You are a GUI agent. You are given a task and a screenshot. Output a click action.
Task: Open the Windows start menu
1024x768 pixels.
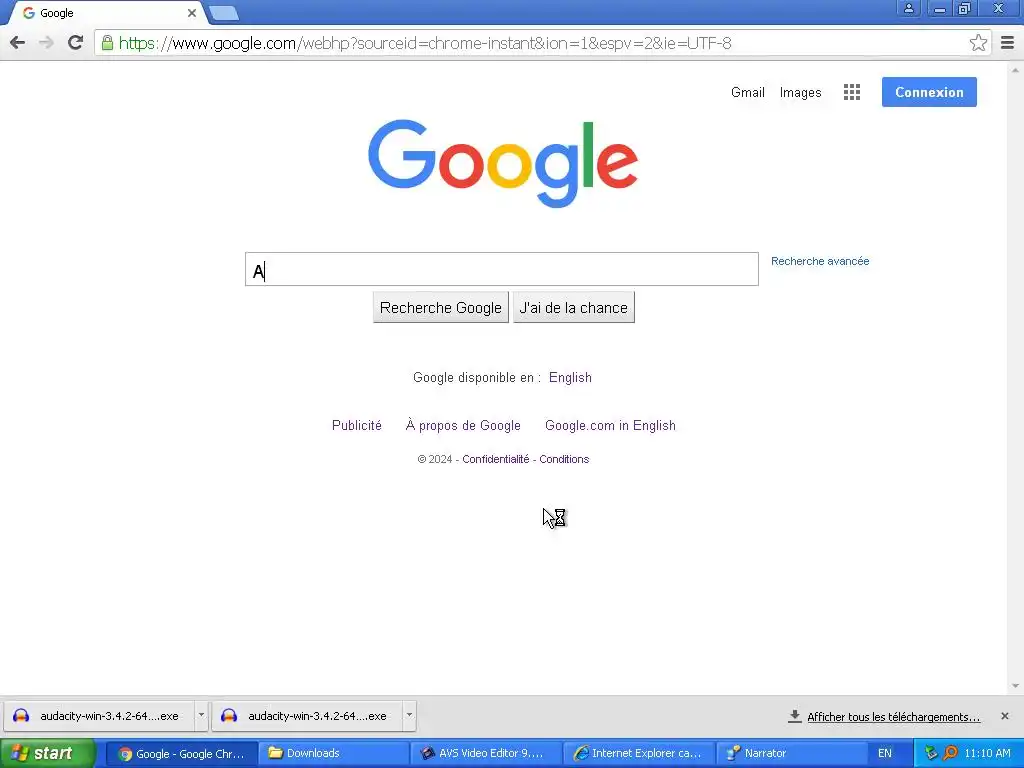click(x=47, y=754)
